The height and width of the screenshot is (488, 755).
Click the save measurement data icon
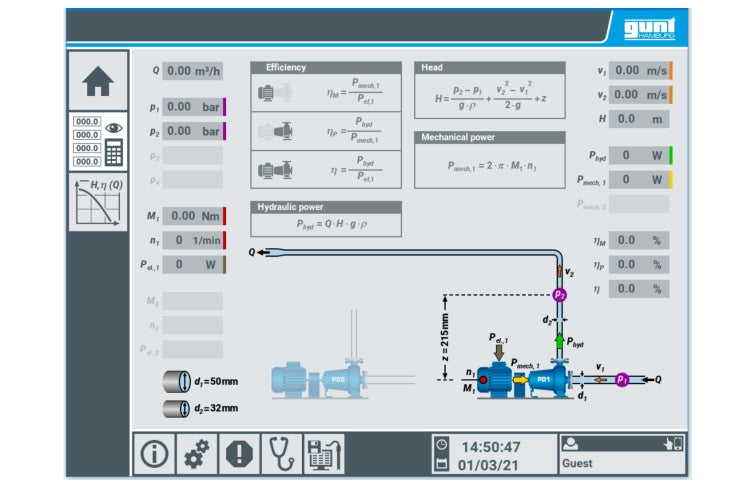pyautogui.click(x=324, y=454)
